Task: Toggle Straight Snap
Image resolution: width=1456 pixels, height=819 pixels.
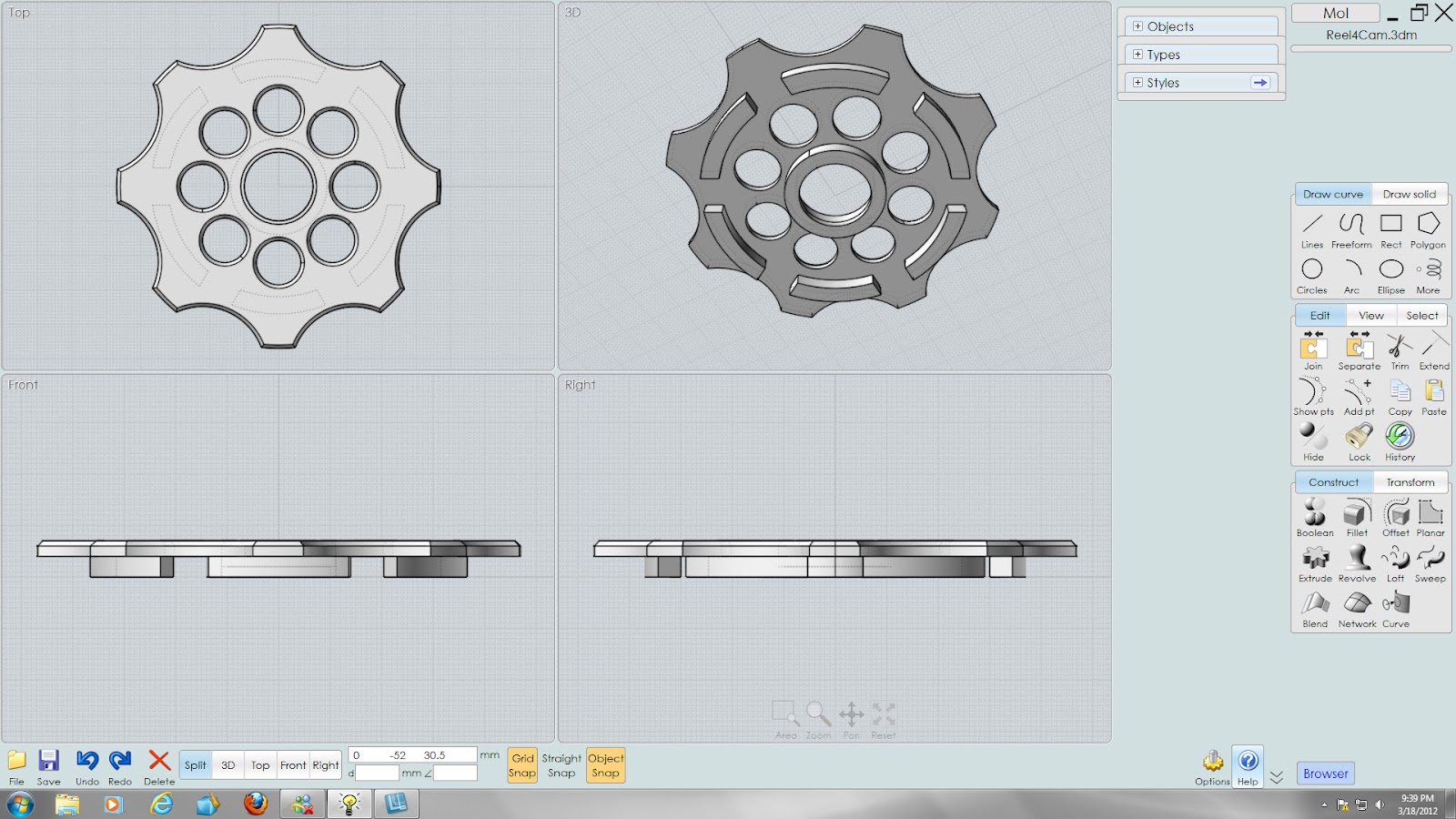Action: pos(561,765)
